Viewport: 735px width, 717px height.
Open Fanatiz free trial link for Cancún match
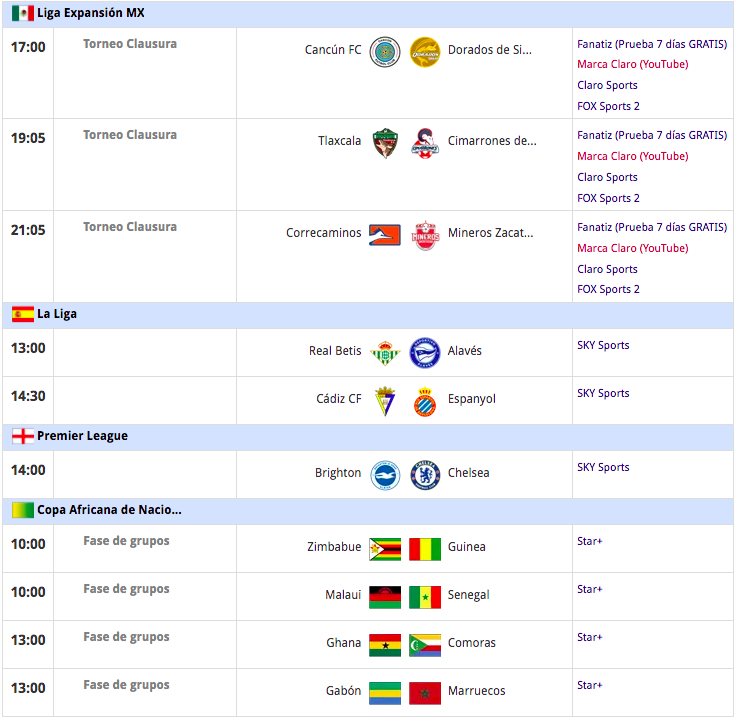point(651,44)
